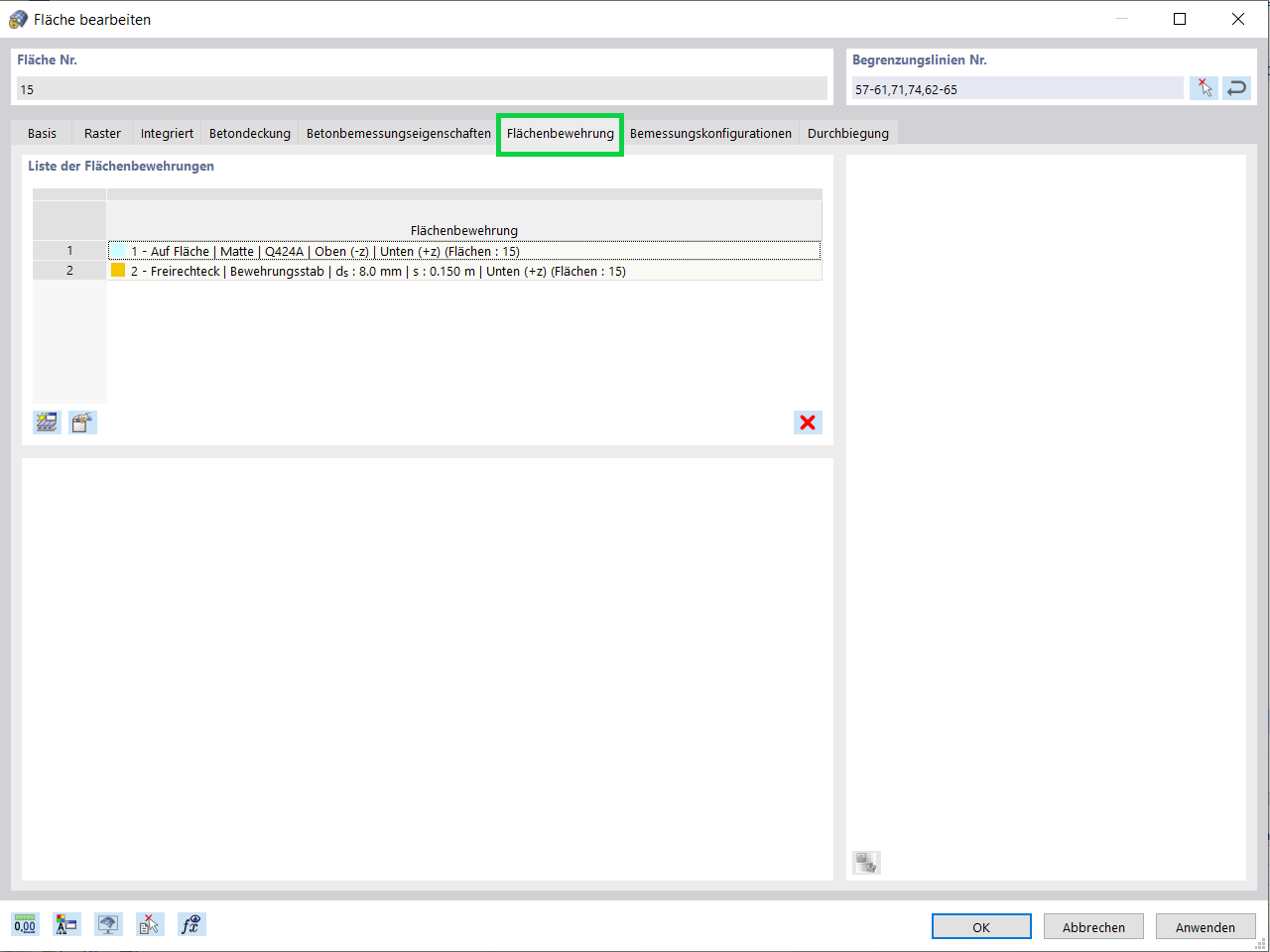The height and width of the screenshot is (952, 1270).
Task: Select the Betondeckung tab
Action: click(x=250, y=133)
